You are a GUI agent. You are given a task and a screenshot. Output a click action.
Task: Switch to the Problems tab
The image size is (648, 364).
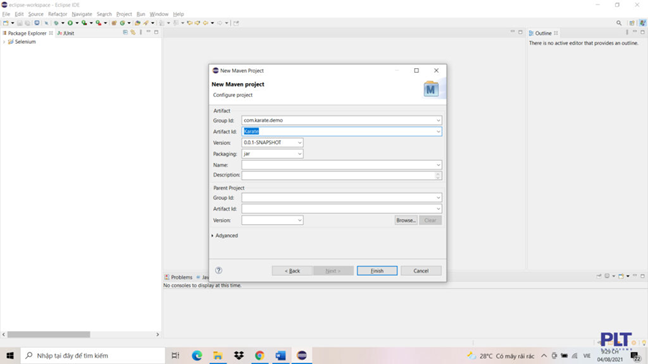pos(179,277)
